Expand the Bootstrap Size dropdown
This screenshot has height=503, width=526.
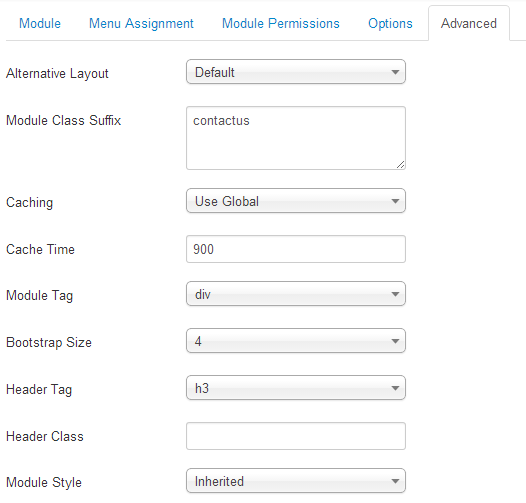[x=296, y=341]
